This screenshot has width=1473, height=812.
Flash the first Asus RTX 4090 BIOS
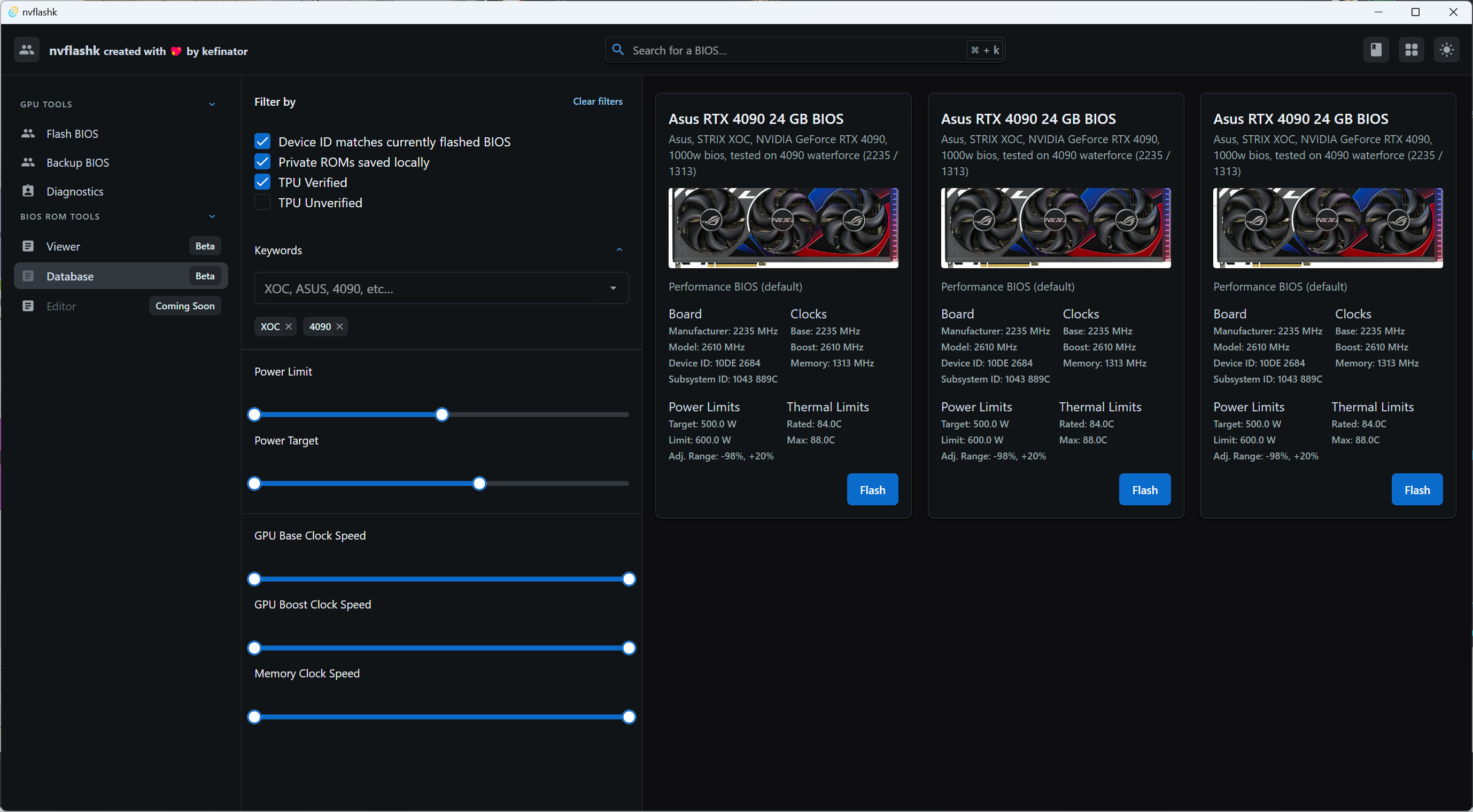click(x=872, y=490)
